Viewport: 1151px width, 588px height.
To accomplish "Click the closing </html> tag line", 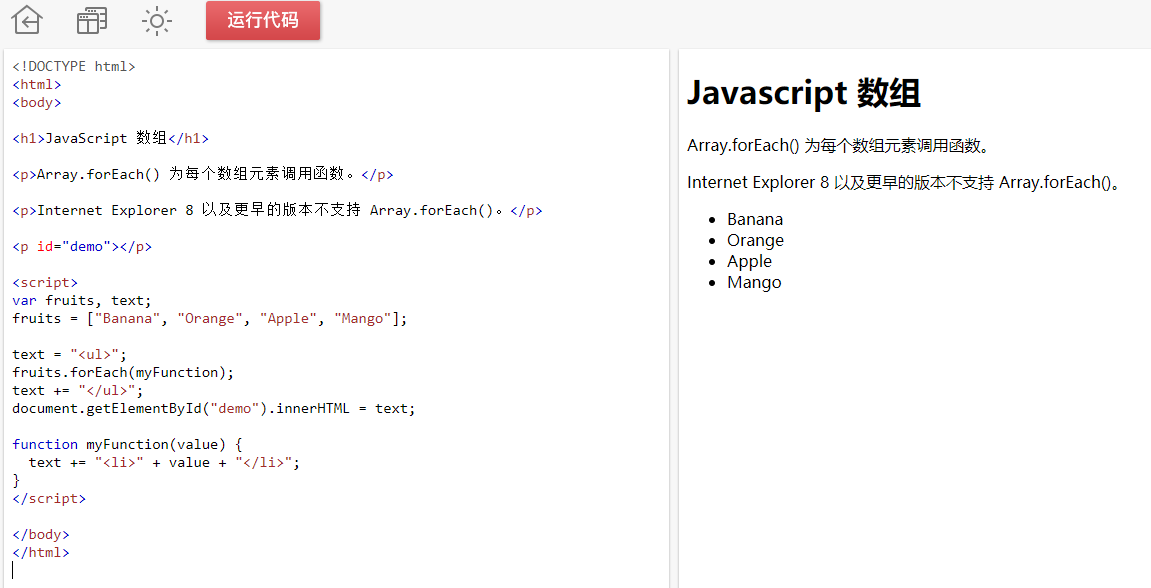I will pyautogui.click(x=41, y=552).
